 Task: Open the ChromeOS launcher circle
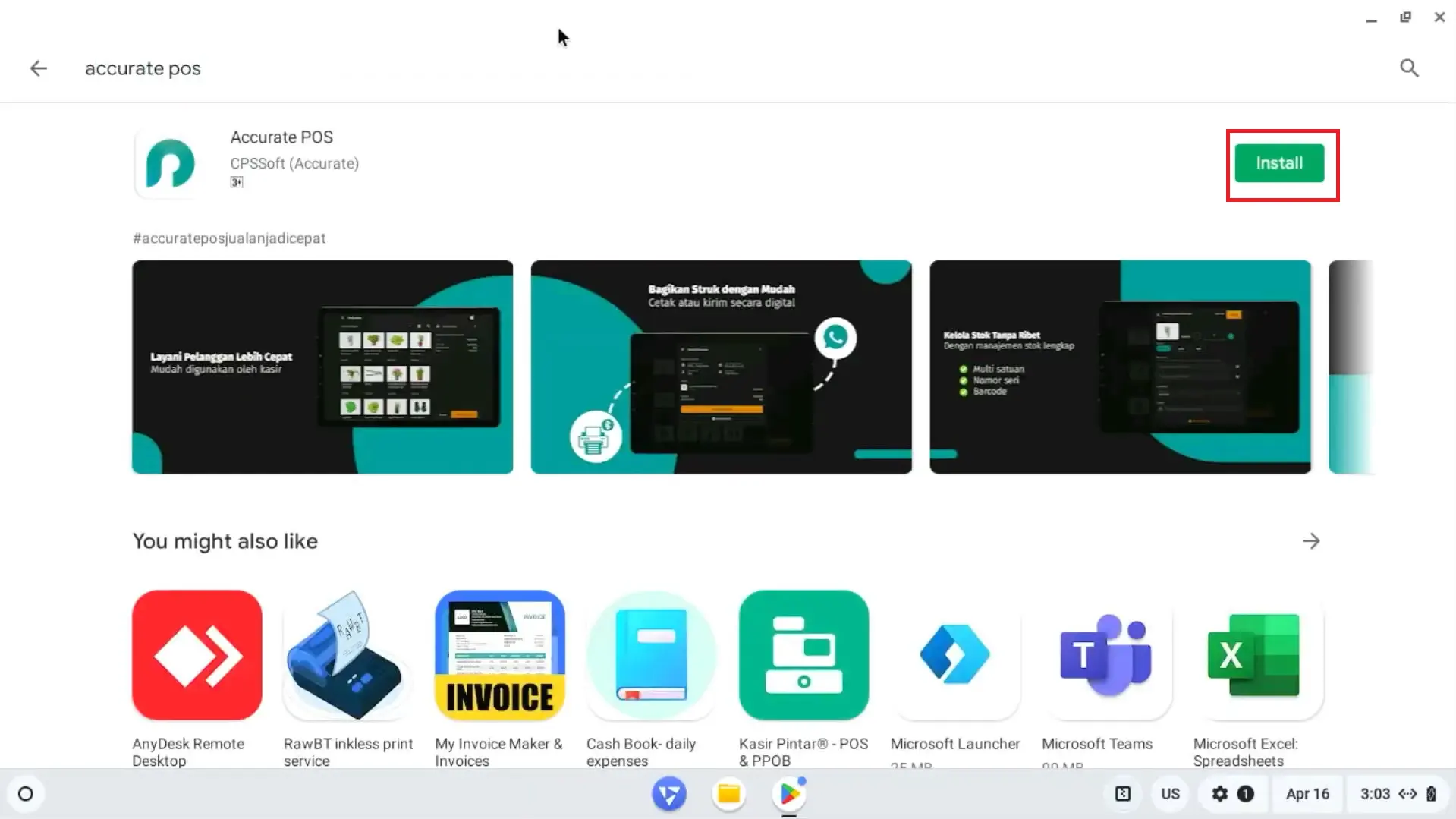coord(26,793)
